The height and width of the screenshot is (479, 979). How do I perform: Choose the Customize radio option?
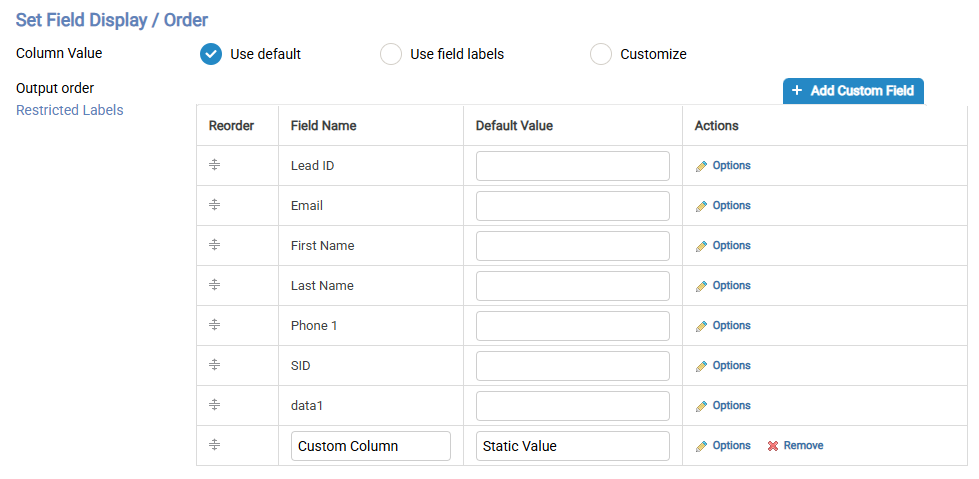click(601, 54)
